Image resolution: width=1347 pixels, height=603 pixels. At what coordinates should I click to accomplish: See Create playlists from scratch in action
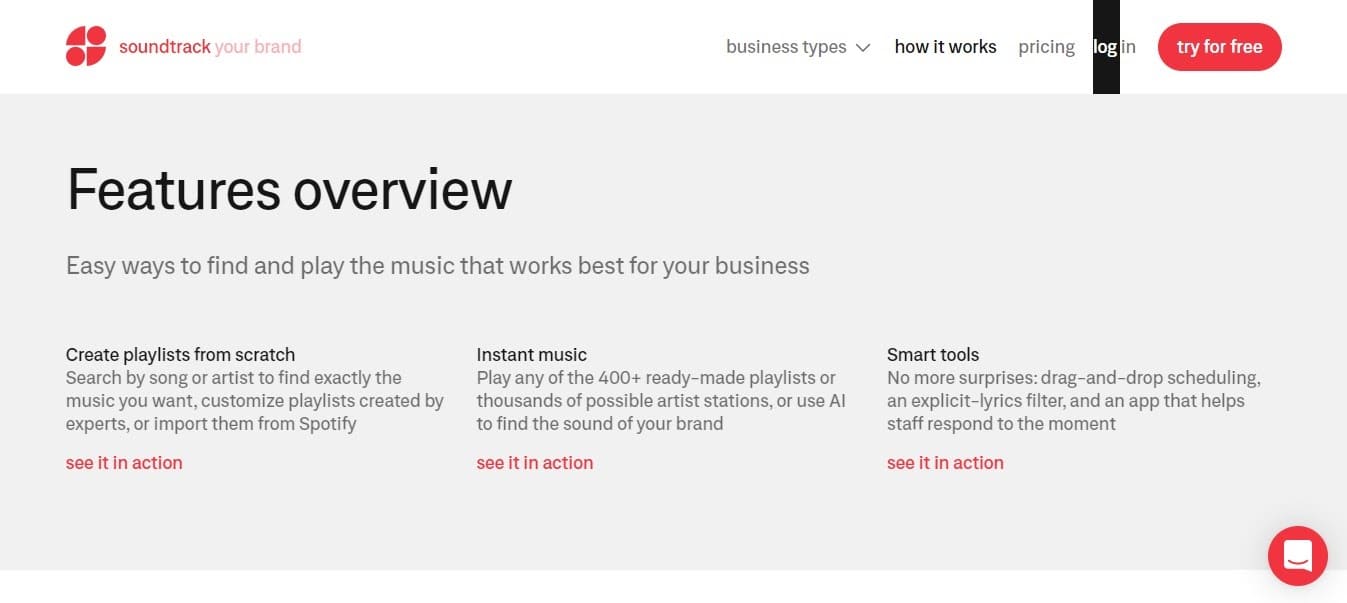[x=124, y=463]
